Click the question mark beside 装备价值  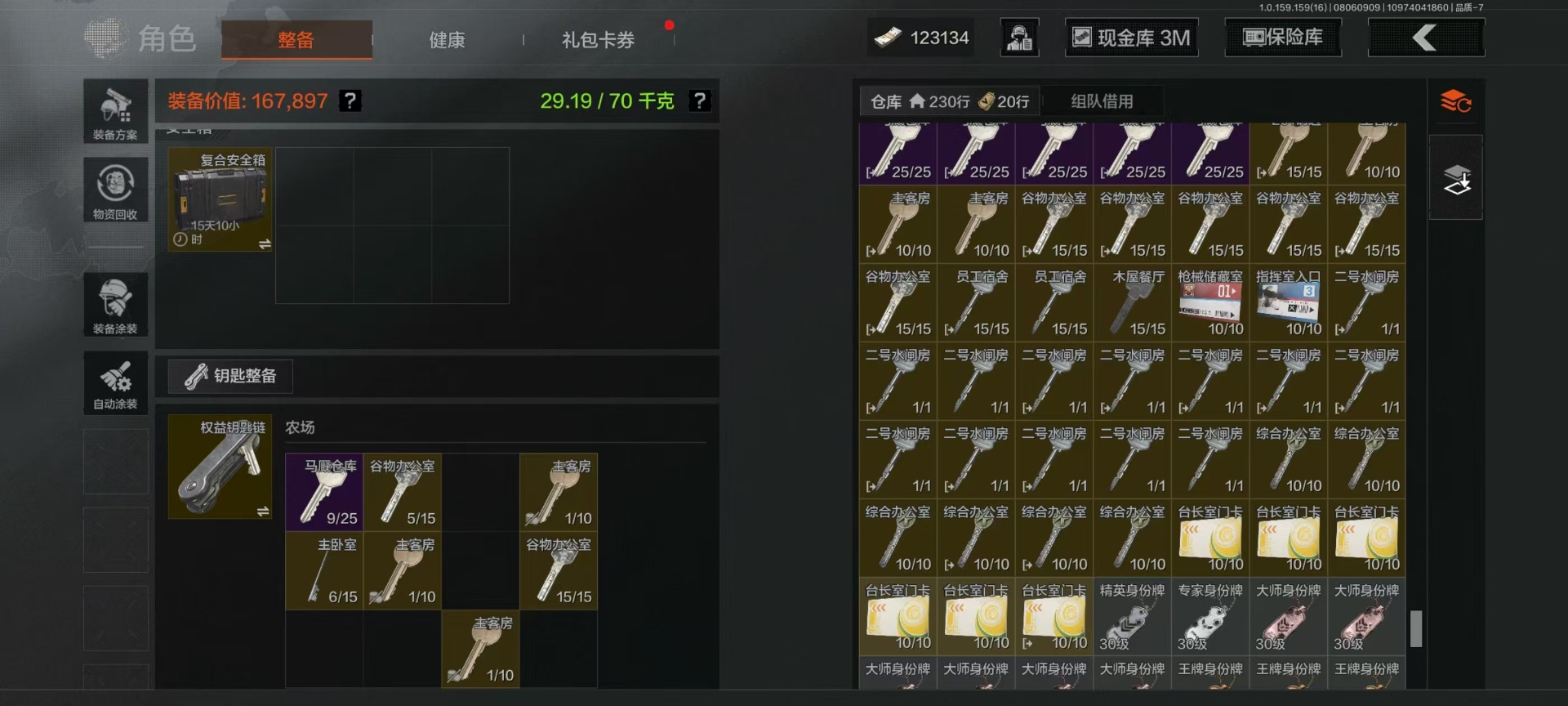click(350, 101)
